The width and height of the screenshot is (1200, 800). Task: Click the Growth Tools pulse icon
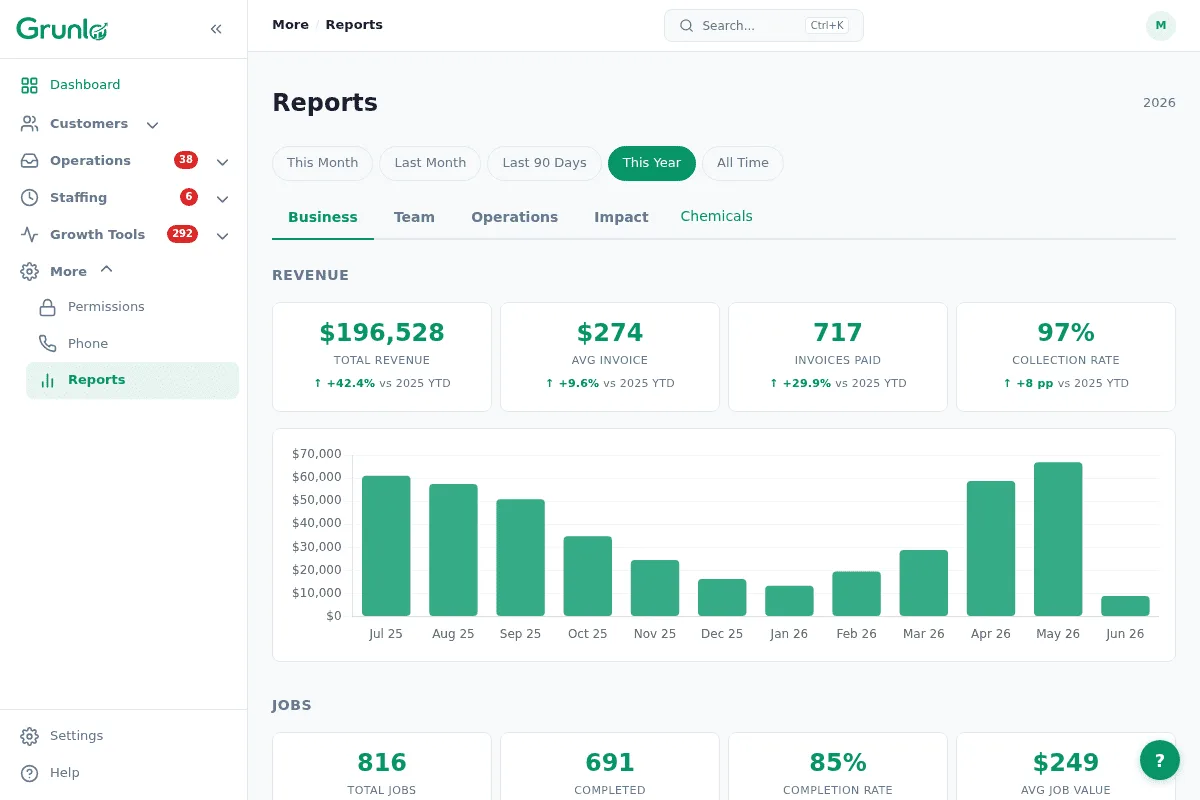(x=30, y=235)
